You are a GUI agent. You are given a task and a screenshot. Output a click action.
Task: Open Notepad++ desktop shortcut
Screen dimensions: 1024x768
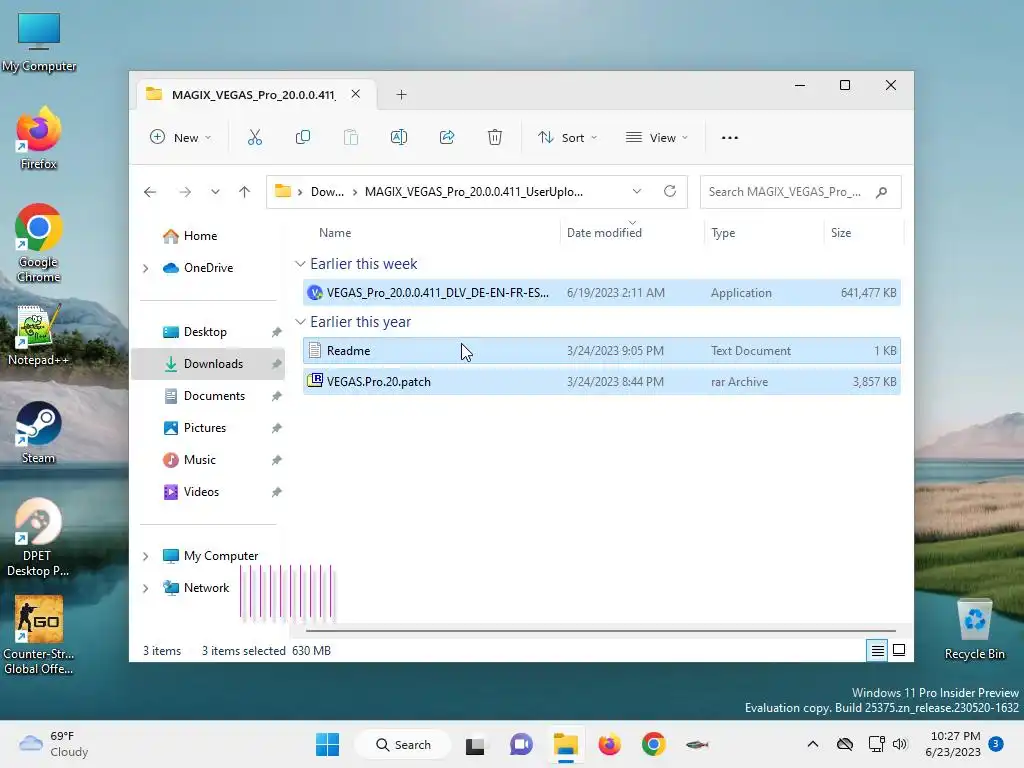39,335
